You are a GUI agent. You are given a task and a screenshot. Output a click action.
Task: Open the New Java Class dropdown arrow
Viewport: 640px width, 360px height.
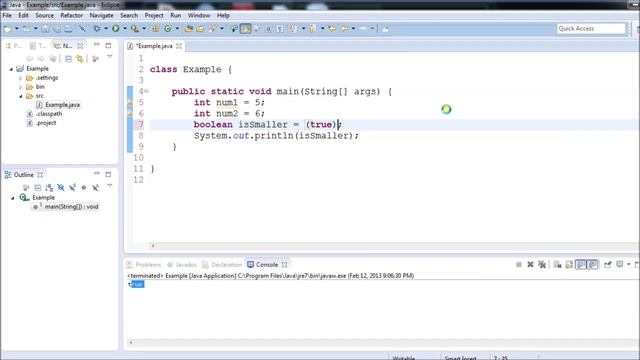pyautogui.click(x=177, y=29)
